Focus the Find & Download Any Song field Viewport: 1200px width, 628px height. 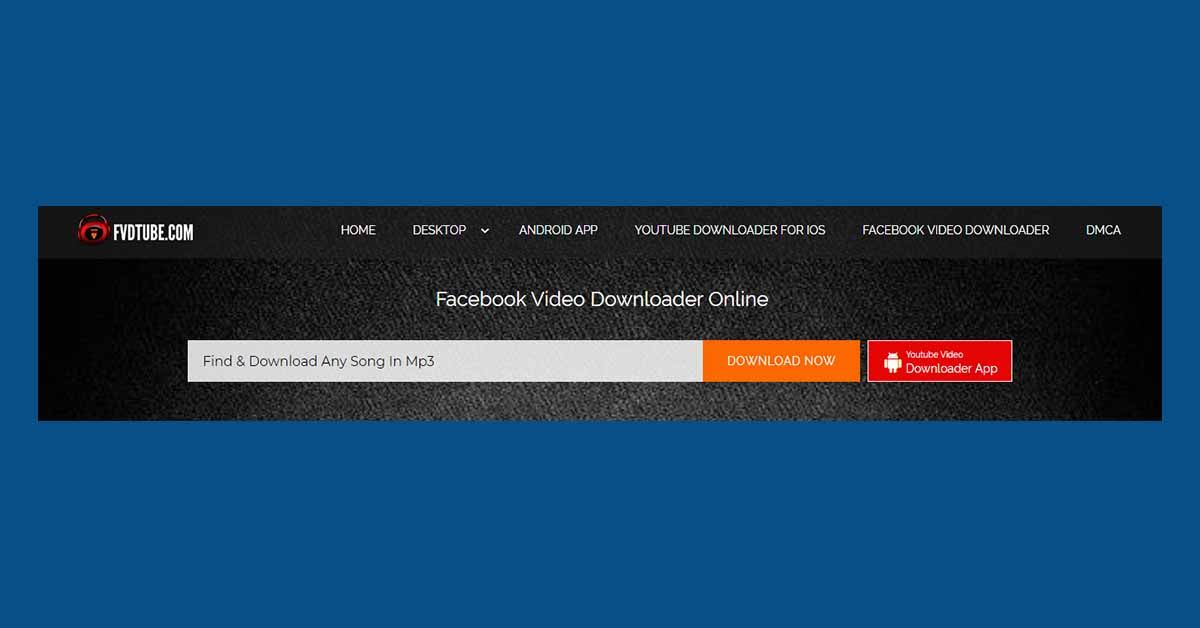pyautogui.click(x=445, y=361)
